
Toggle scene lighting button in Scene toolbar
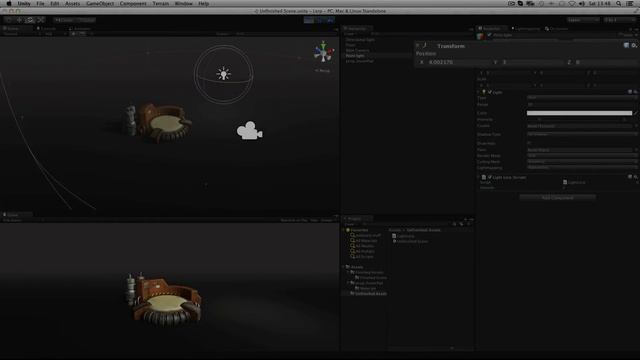click(74, 34)
